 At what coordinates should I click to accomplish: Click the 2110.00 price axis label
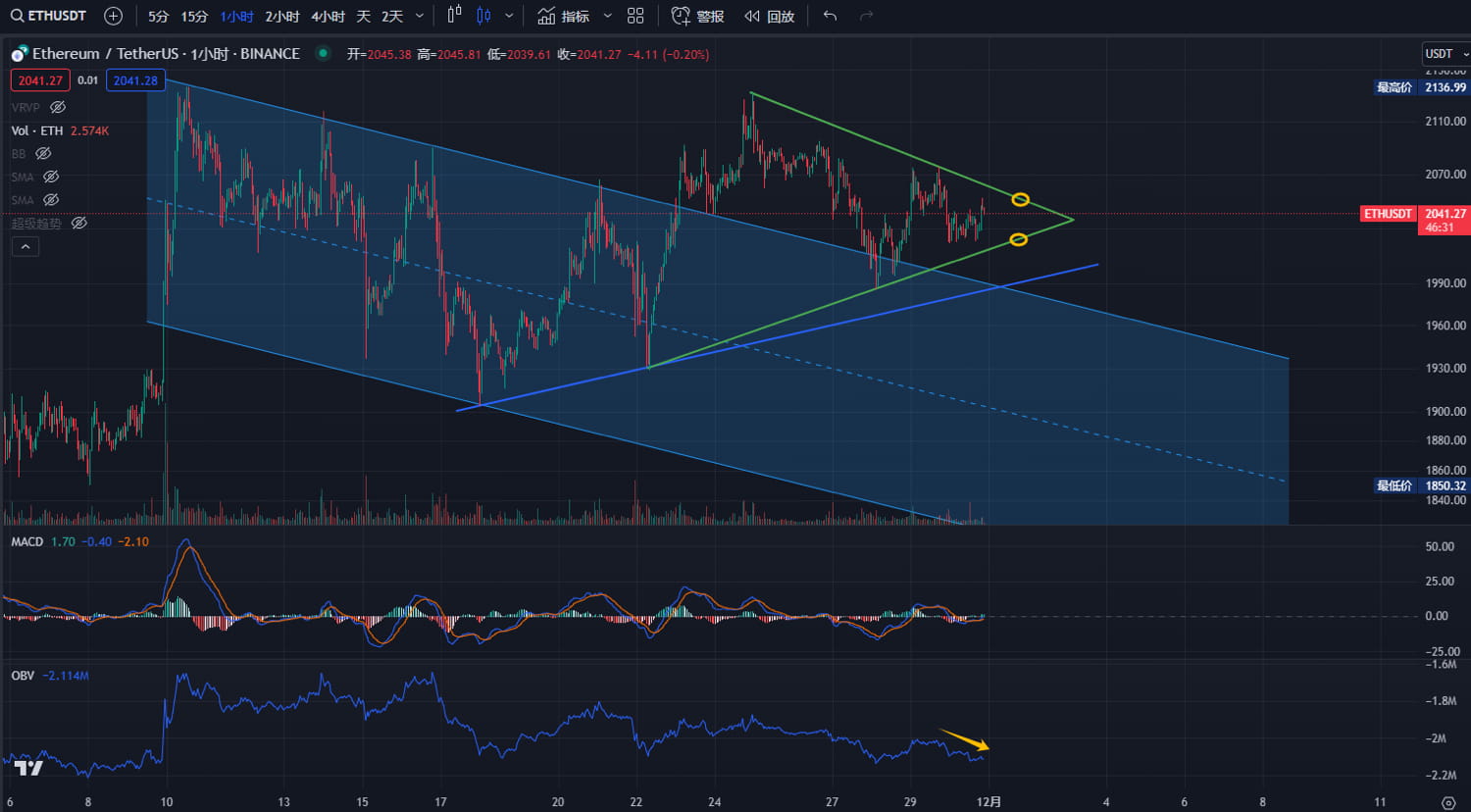point(1446,122)
